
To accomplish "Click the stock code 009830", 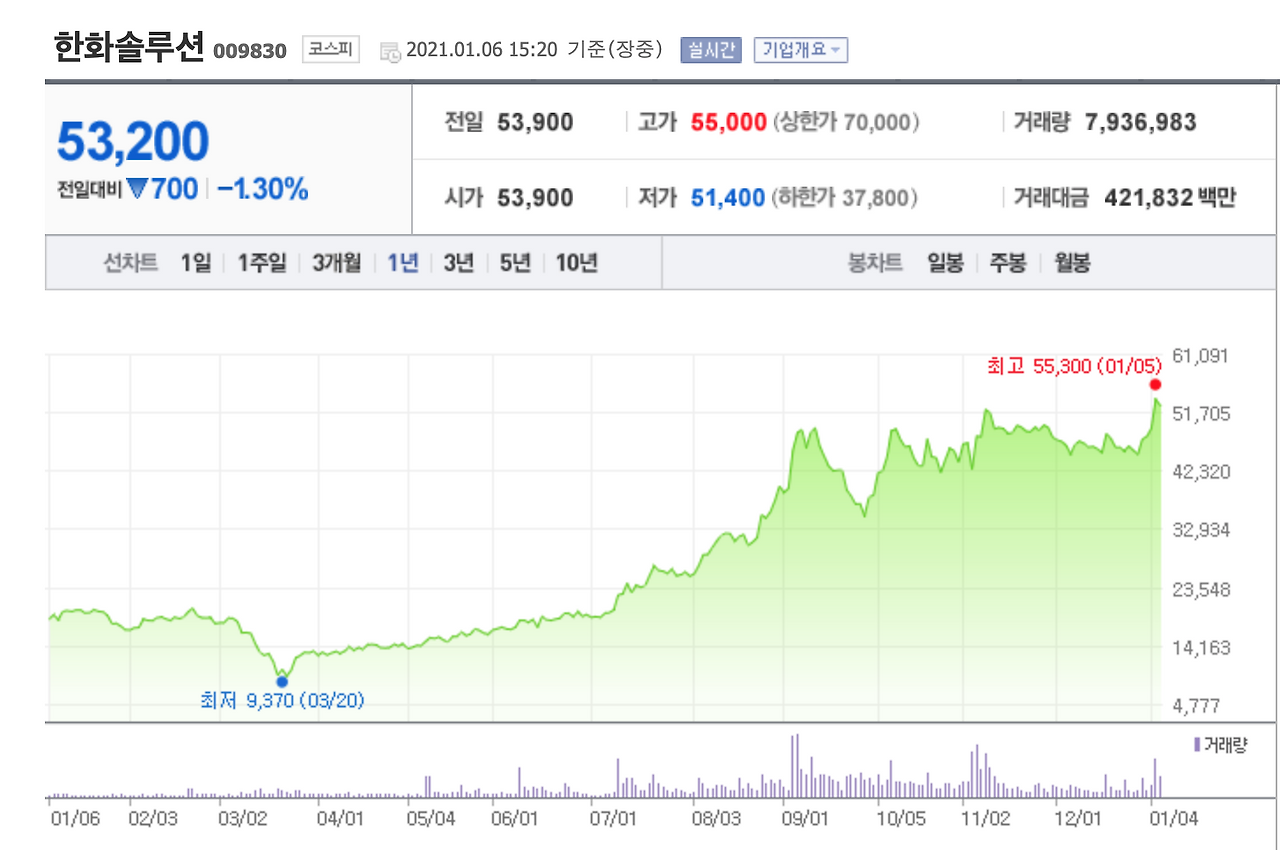I will [x=250, y=51].
